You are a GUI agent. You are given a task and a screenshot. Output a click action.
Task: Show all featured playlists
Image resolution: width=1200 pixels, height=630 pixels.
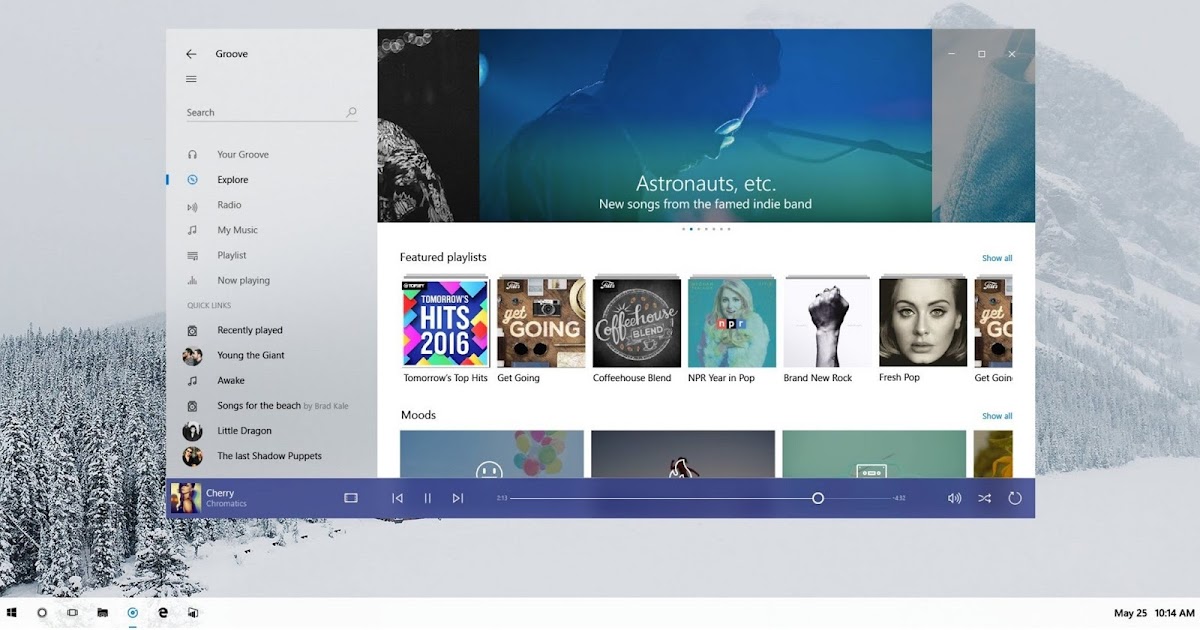[996, 257]
